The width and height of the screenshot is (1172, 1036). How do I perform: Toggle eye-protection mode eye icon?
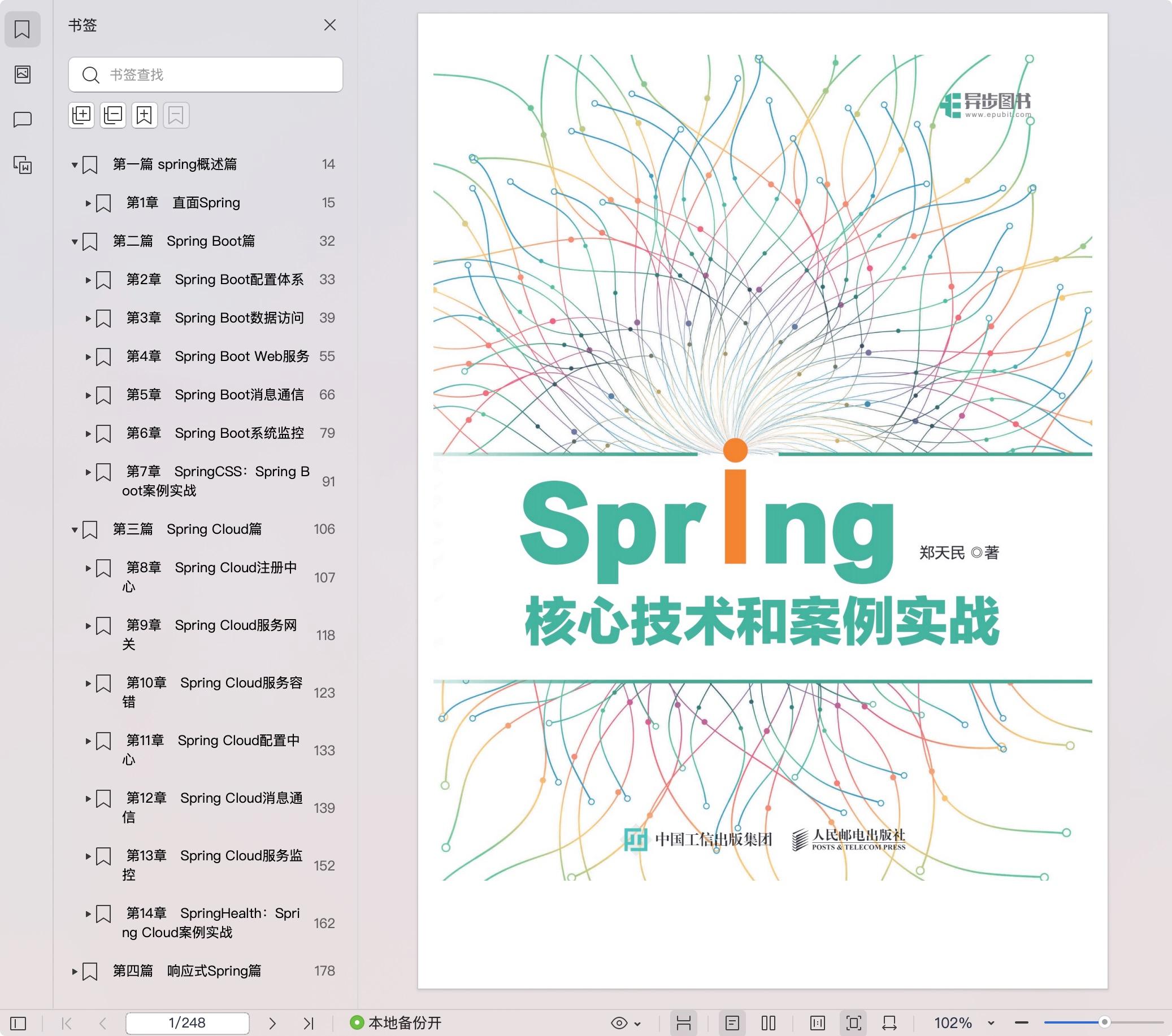[x=619, y=1023]
